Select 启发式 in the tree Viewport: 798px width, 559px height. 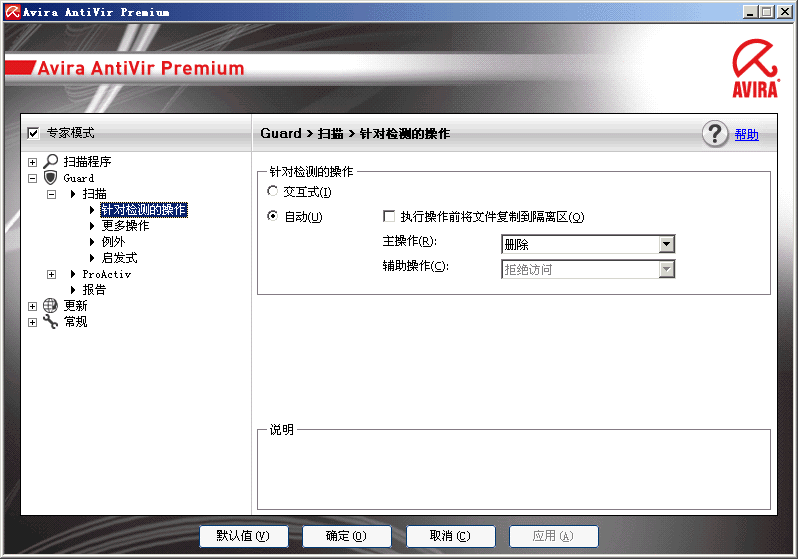(119, 258)
